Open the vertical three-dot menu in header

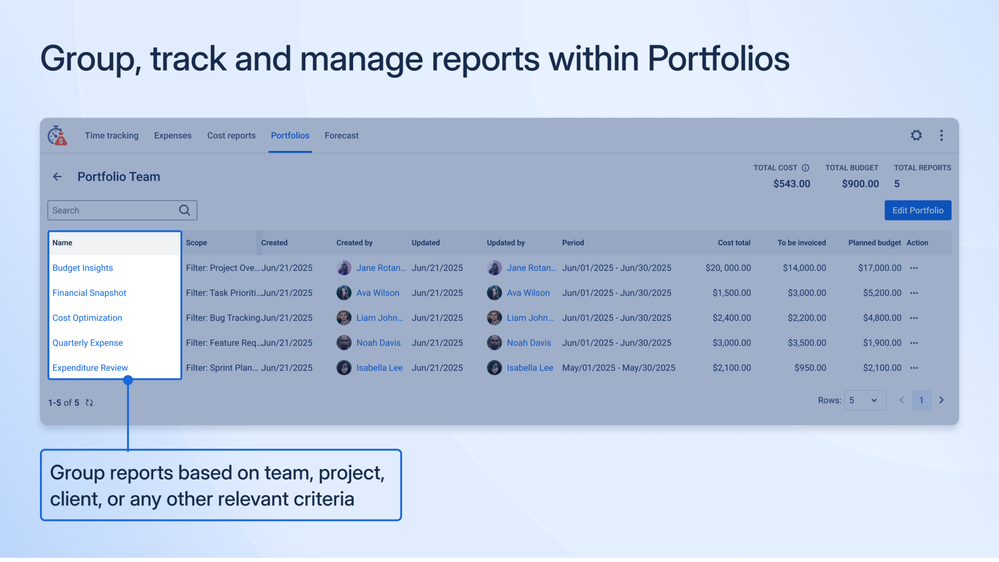(941, 135)
